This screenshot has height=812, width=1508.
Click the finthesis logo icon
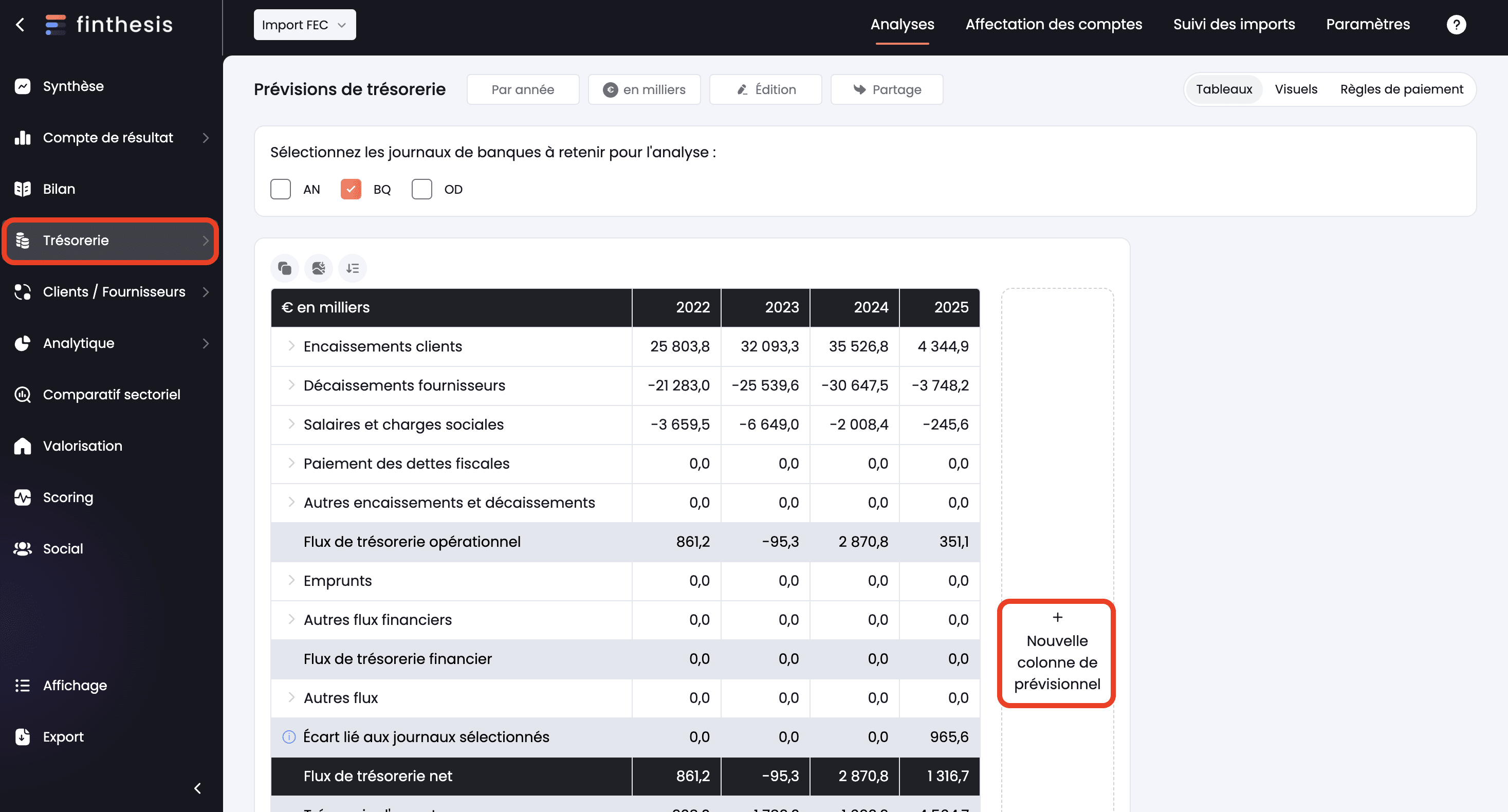pyautogui.click(x=56, y=25)
